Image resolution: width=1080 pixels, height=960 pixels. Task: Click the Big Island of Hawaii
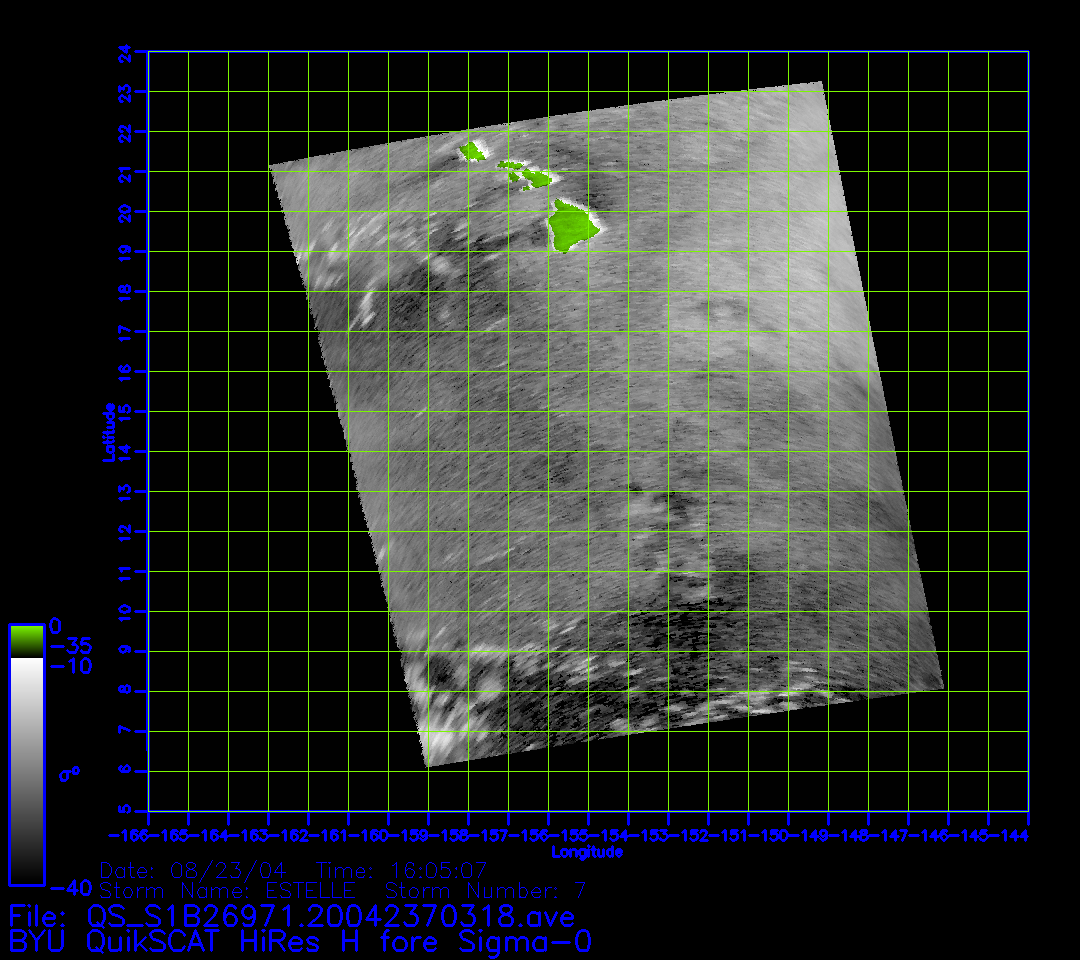pyautogui.click(x=570, y=225)
